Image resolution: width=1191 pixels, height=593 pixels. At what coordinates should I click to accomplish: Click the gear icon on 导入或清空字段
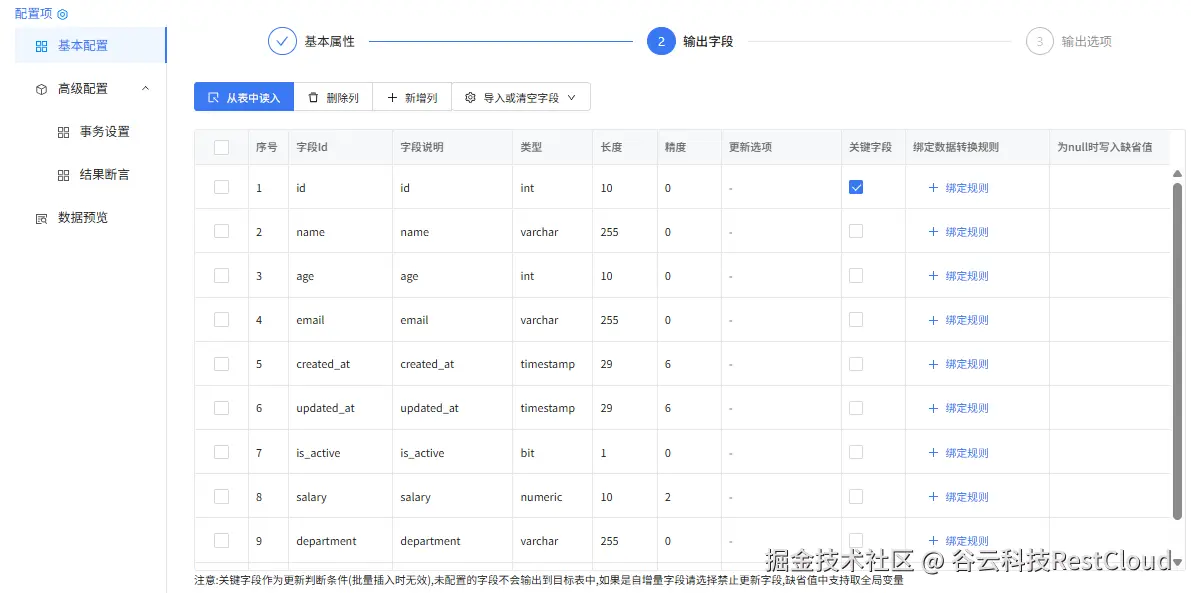pos(470,97)
